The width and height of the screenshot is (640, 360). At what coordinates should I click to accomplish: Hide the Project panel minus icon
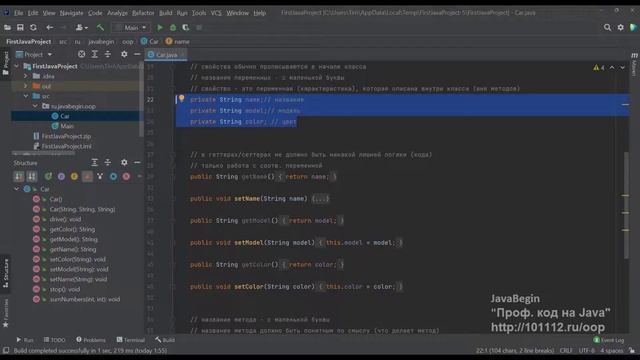[137, 54]
